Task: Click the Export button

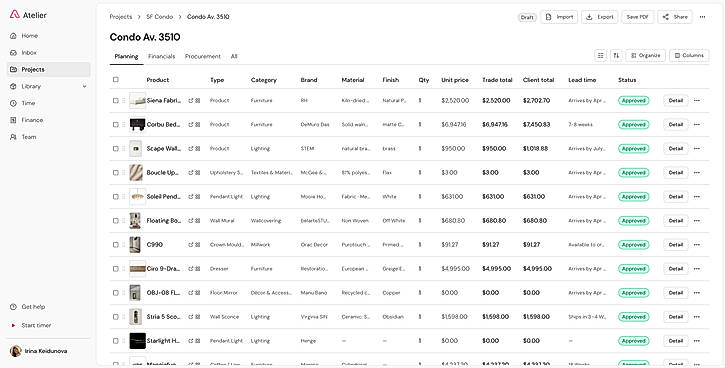Action: (600, 17)
